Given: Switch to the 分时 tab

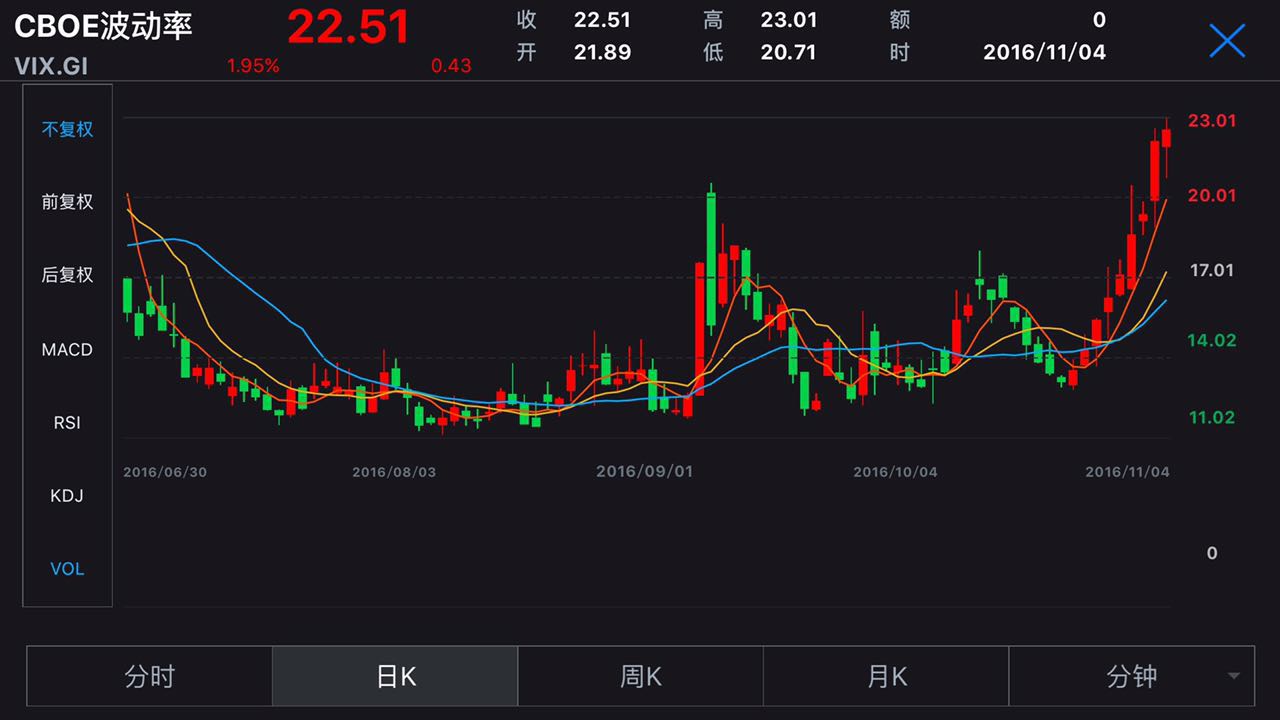Looking at the screenshot, I should [150, 677].
